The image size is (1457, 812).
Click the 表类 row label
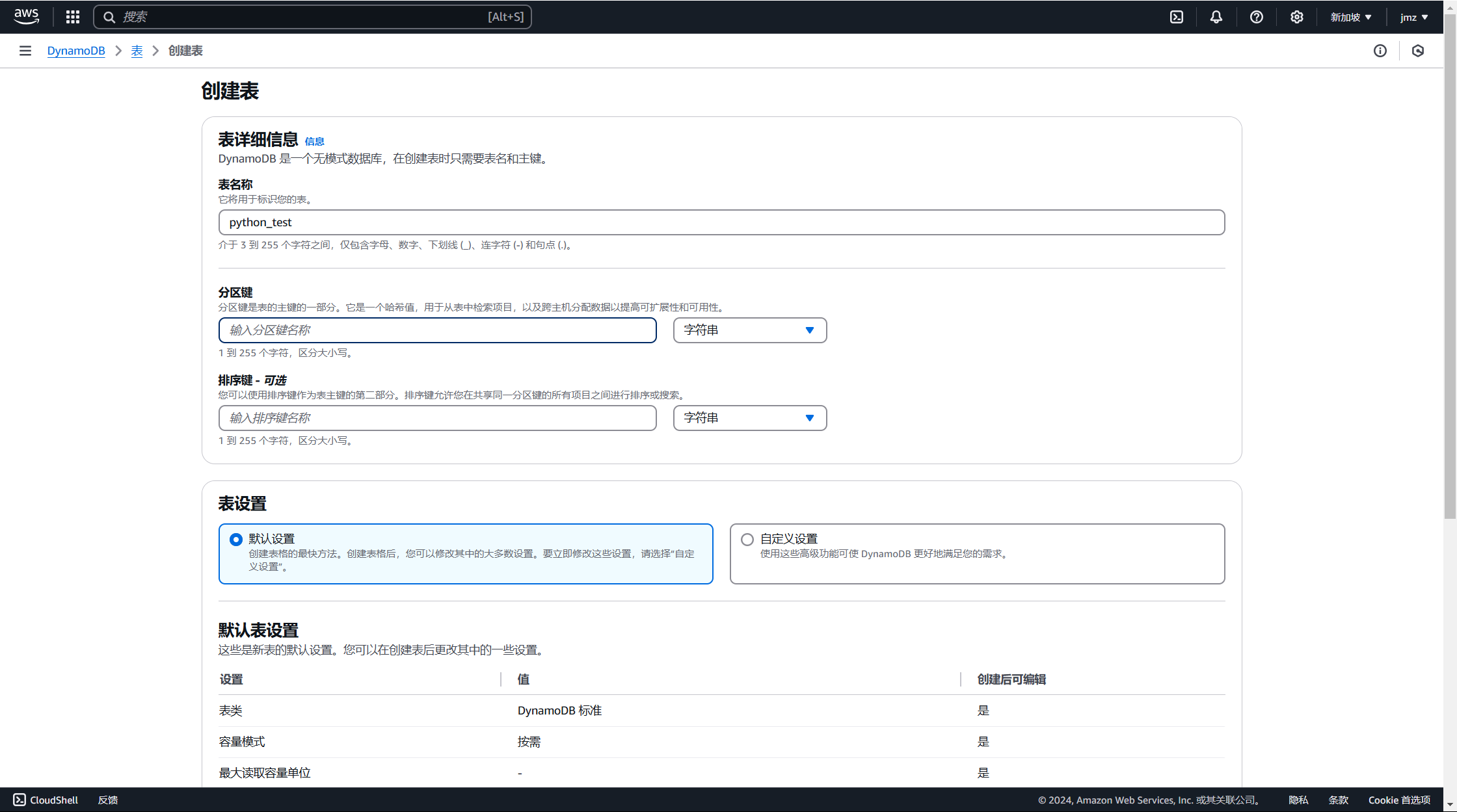pos(230,711)
